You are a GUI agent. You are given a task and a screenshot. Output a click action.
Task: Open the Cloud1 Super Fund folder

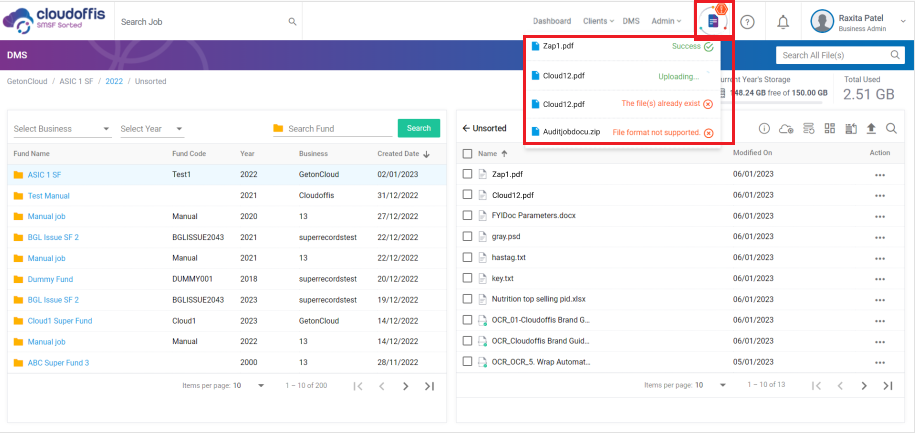coord(60,321)
